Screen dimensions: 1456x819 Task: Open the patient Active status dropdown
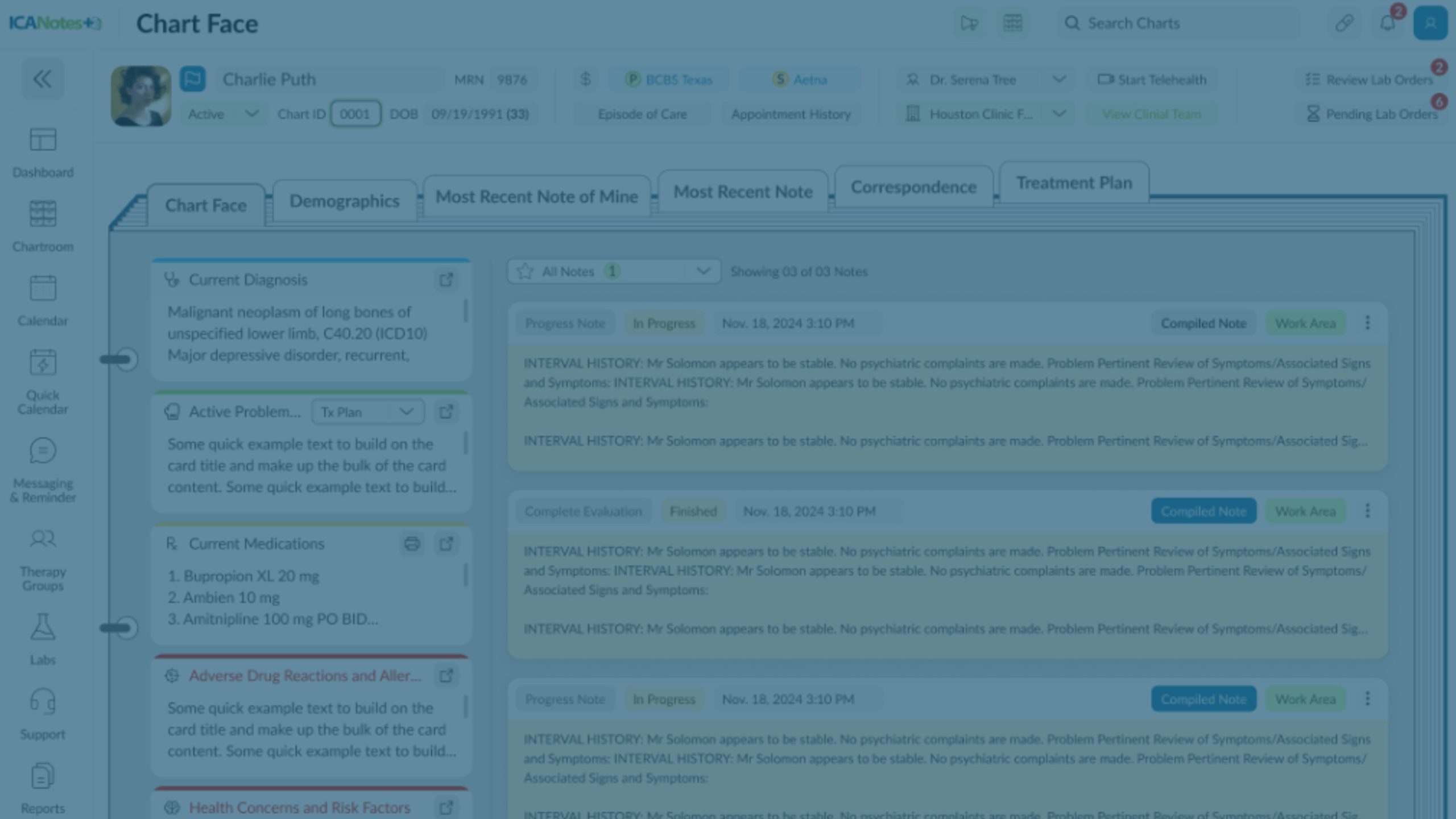[251, 114]
